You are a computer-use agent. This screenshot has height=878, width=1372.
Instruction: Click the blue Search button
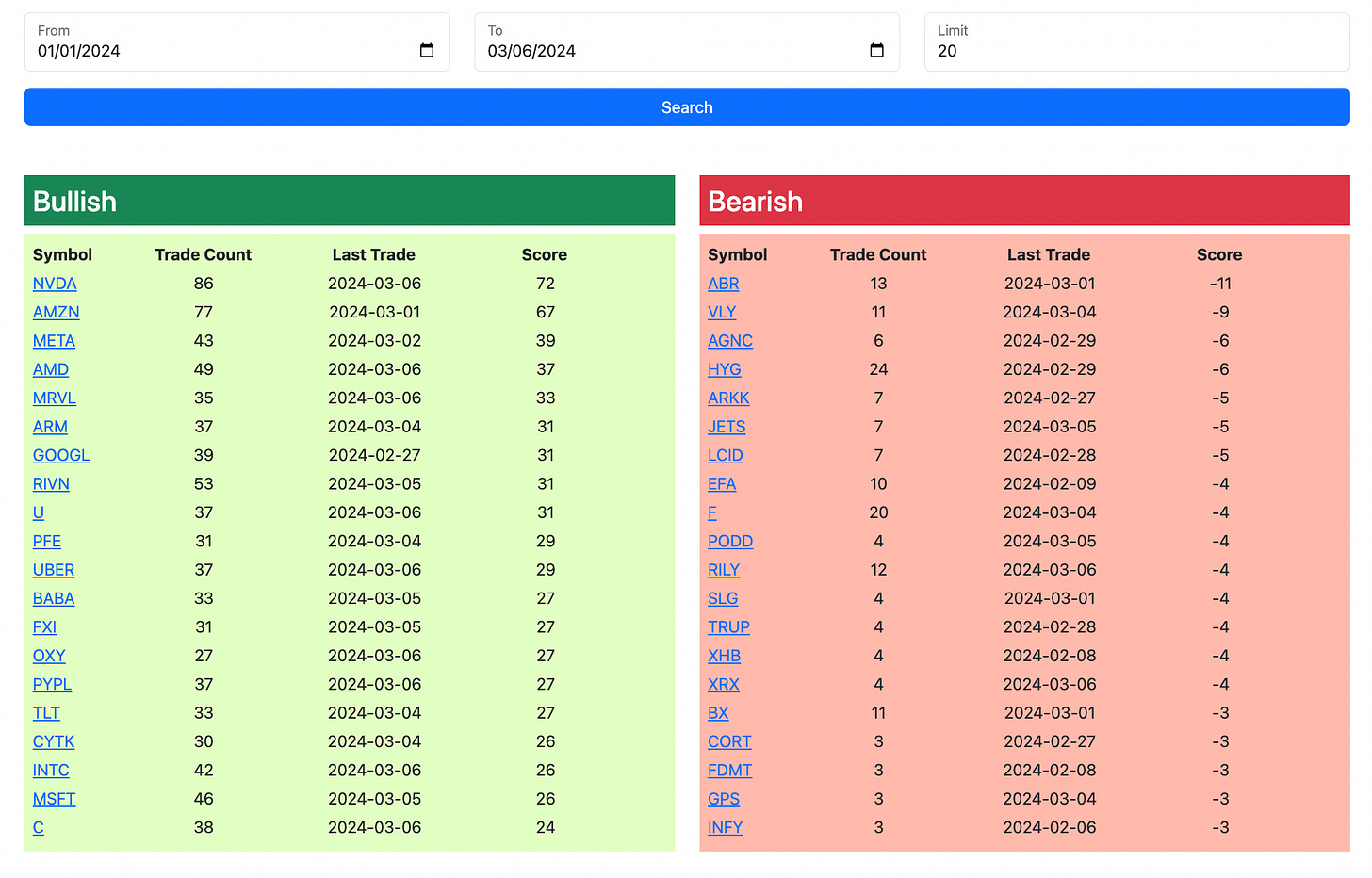[x=687, y=107]
